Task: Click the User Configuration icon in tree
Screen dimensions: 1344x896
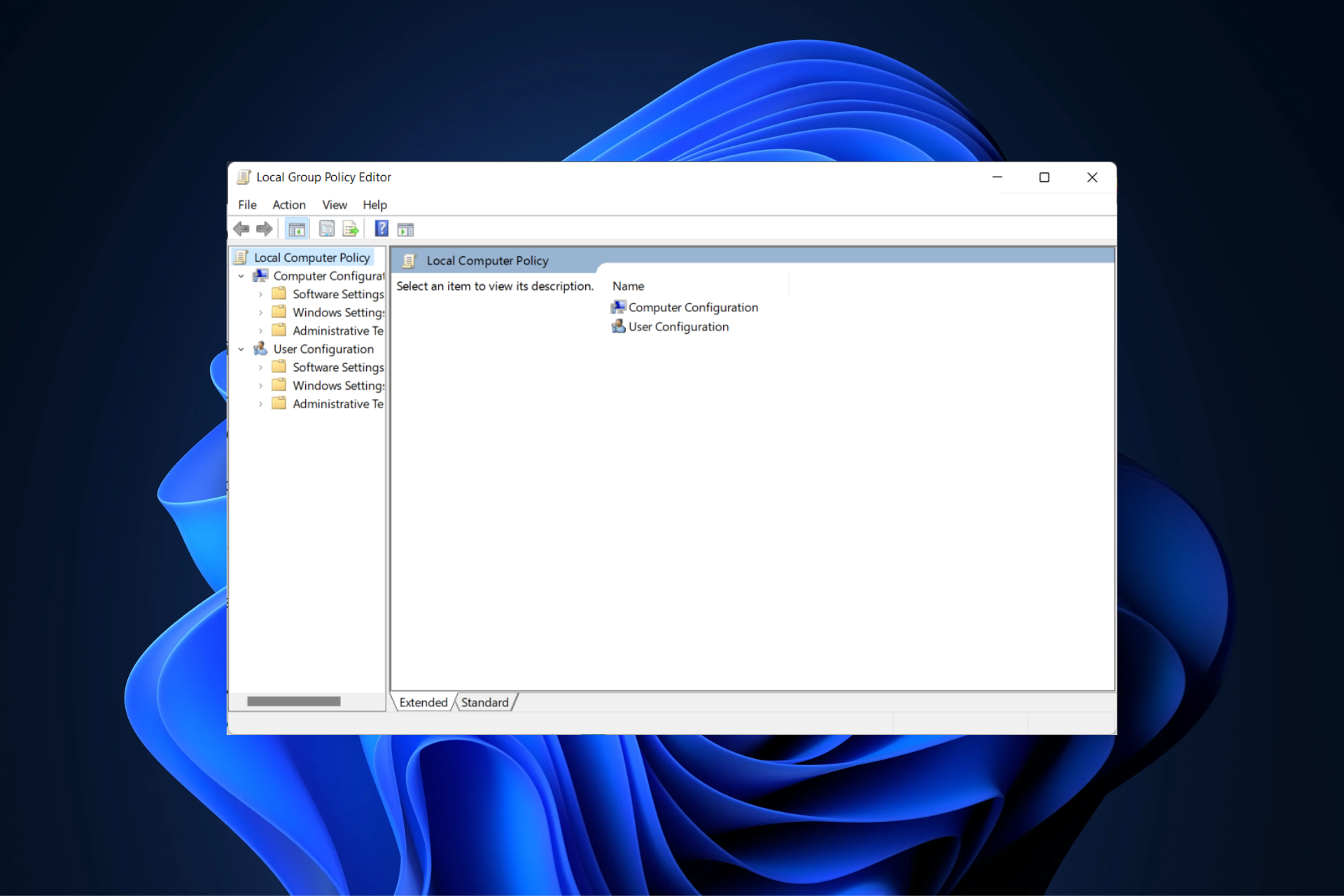Action: coord(260,349)
